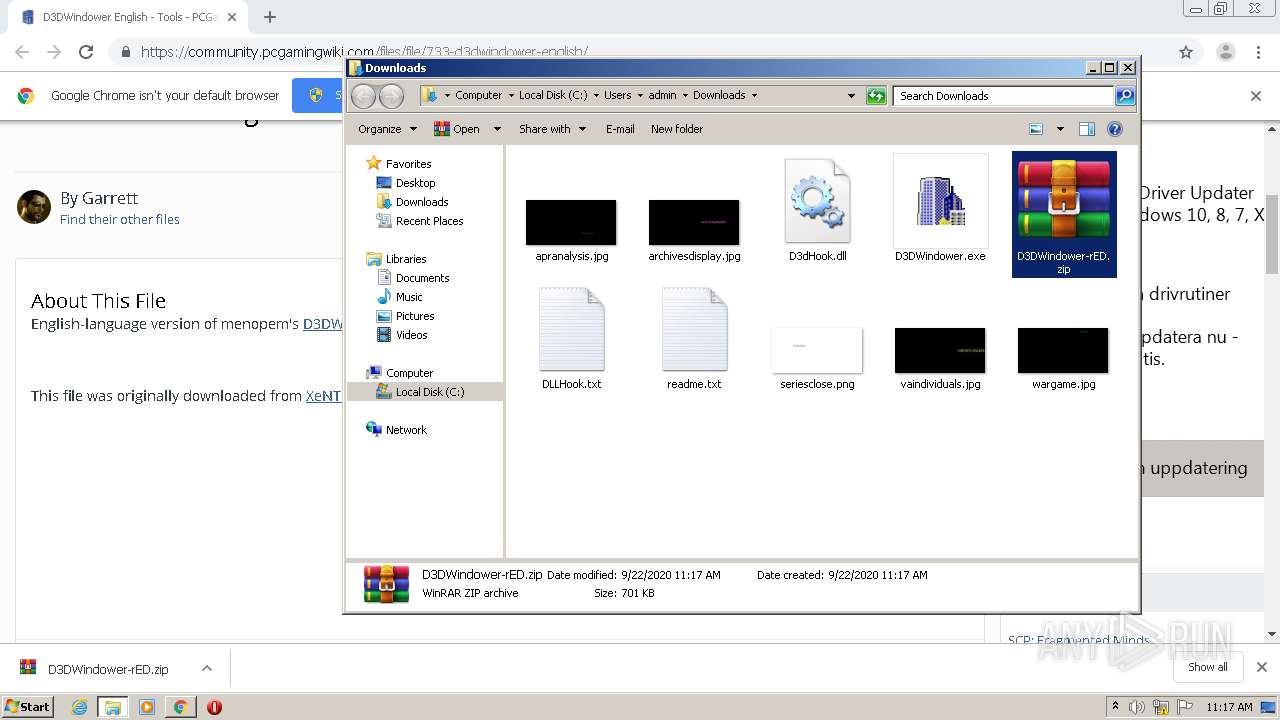Click the Search Downloads input field
Image resolution: width=1280 pixels, height=720 pixels.
(1003, 96)
